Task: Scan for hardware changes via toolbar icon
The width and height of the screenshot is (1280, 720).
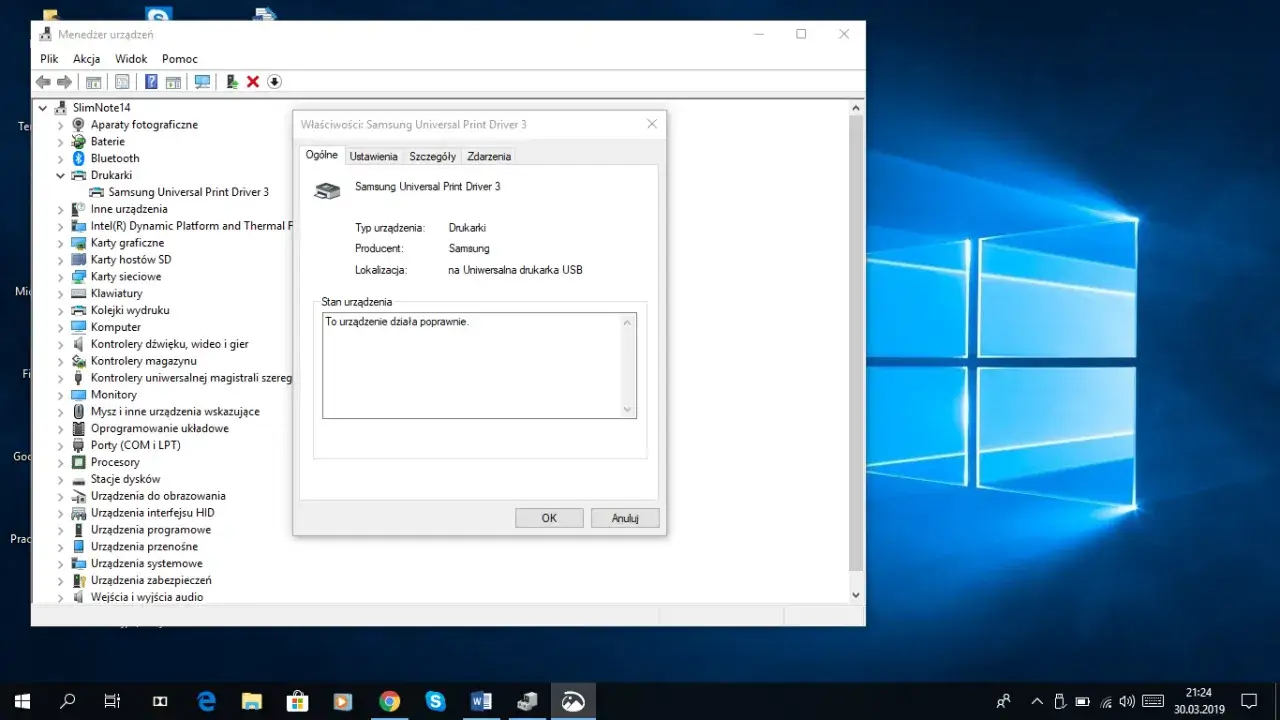Action: (x=202, y=81)
